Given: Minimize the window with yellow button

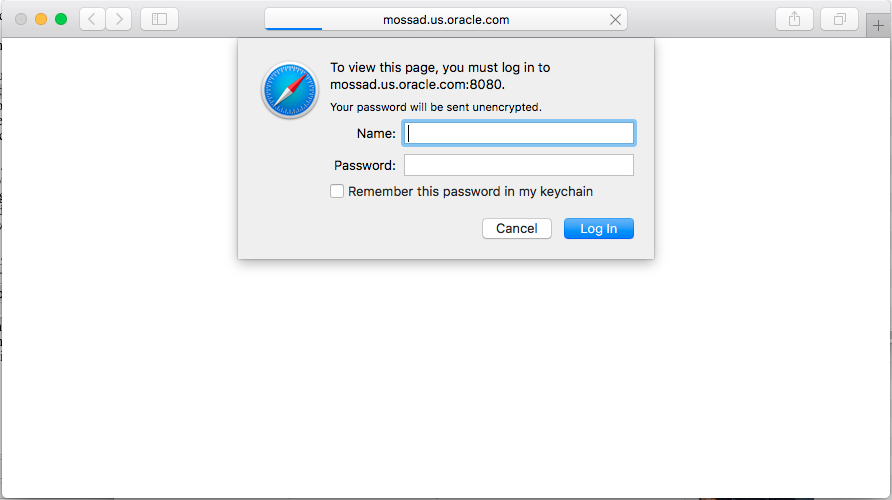Looking at the screenshot, I should point(41,19).
